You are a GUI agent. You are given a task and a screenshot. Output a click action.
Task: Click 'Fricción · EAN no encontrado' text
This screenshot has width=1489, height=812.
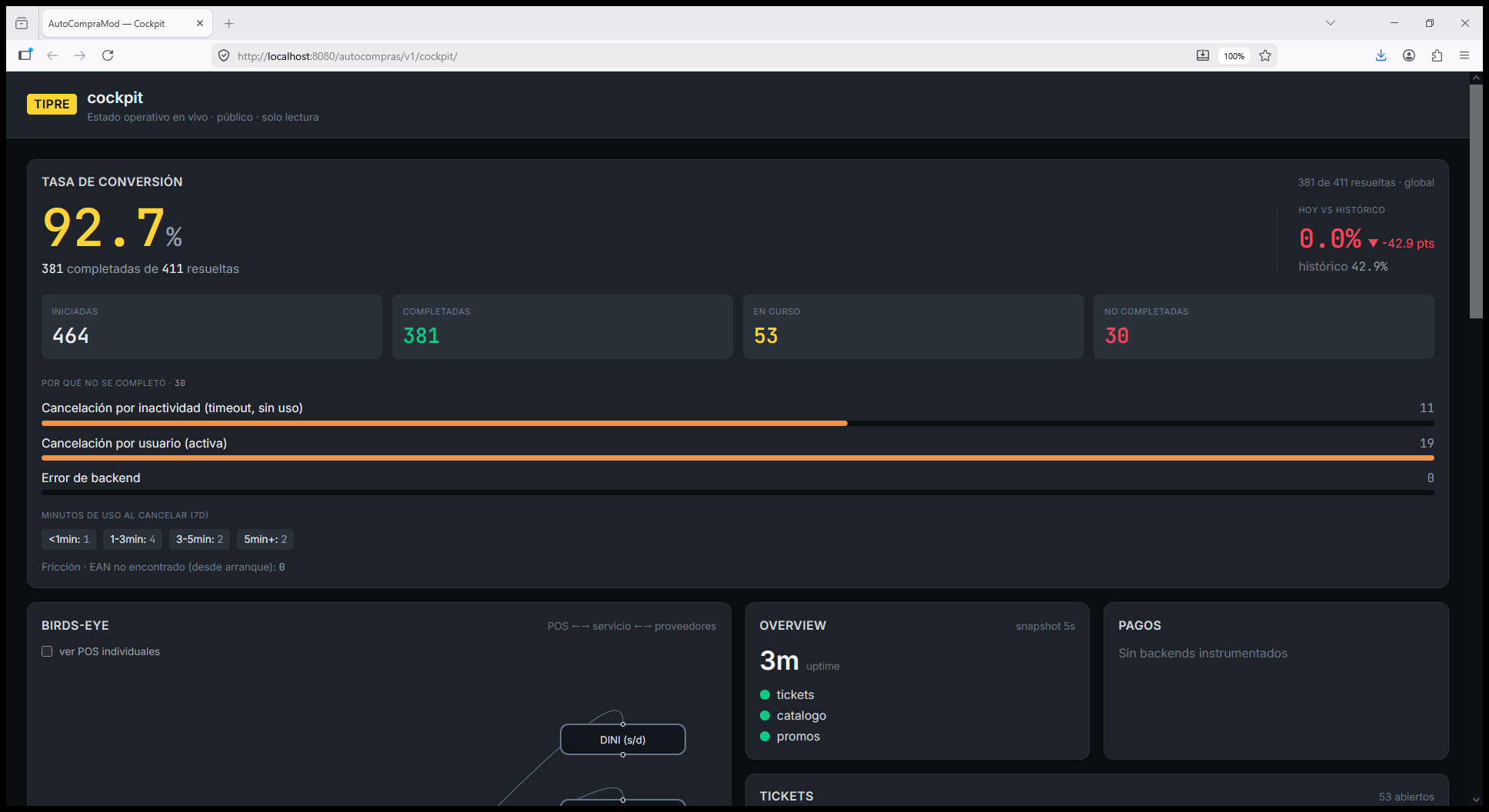coord(163,567)
